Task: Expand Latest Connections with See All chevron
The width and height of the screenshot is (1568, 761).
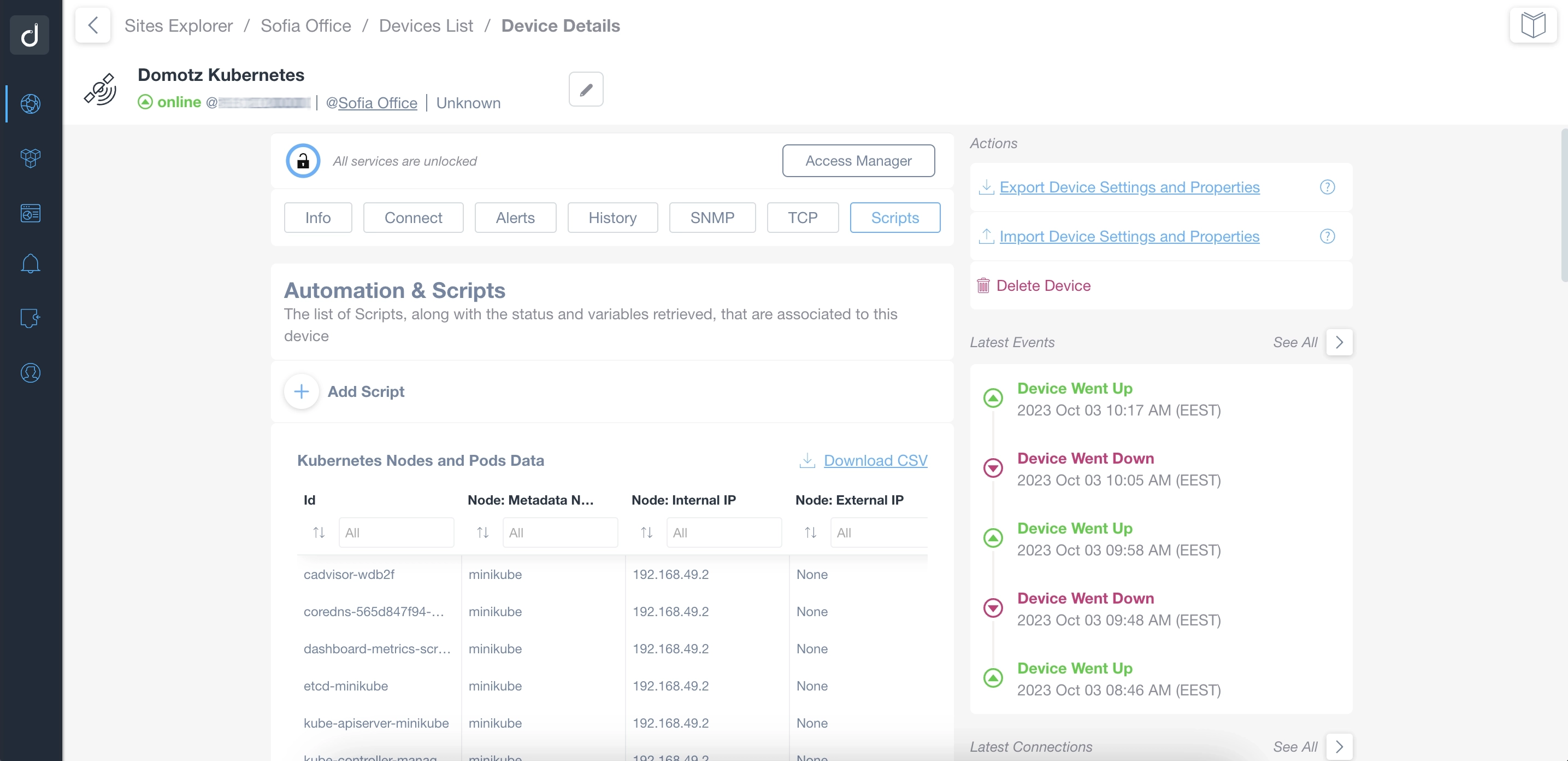Action: 1339,747
